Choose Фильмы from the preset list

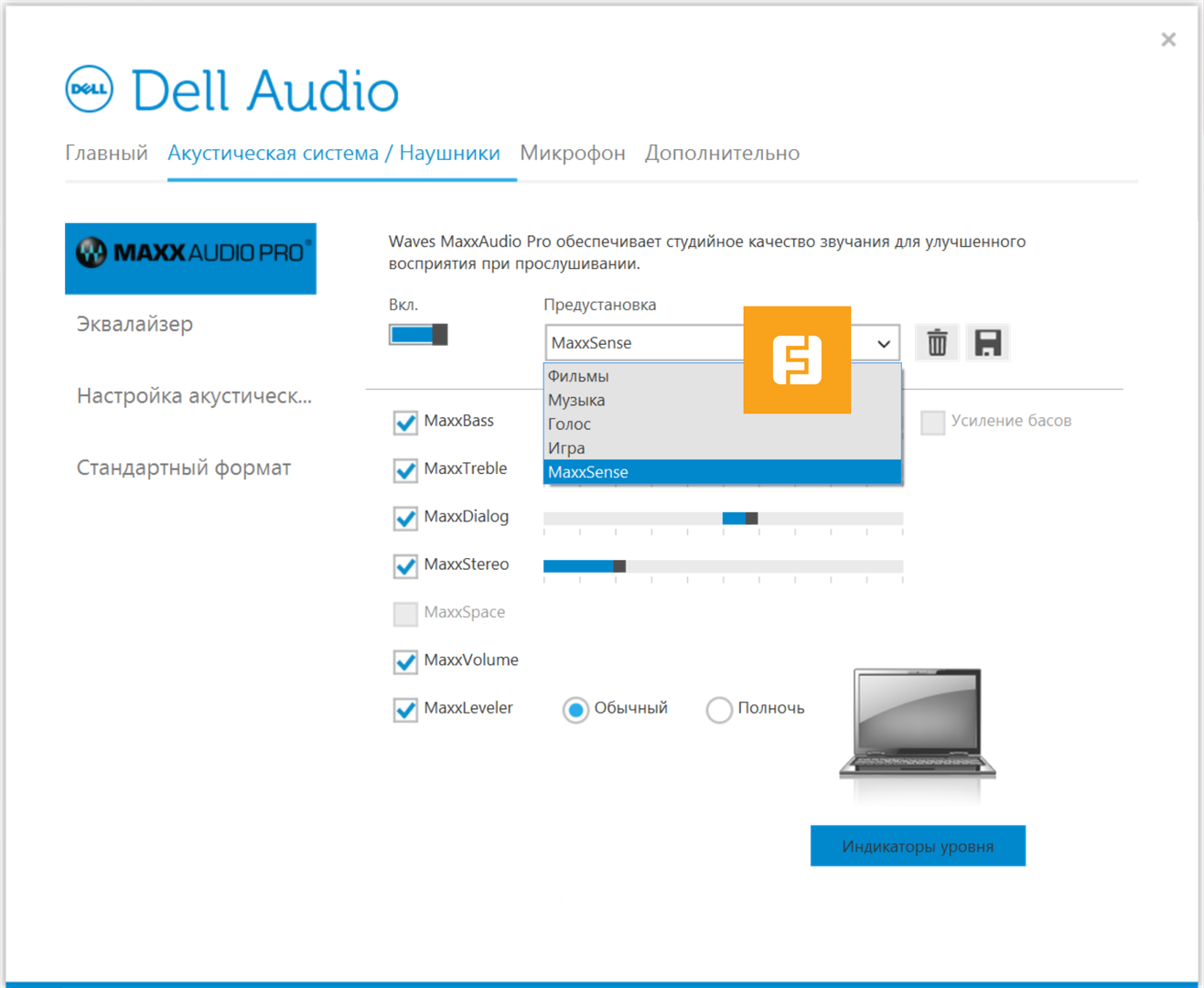[x=578, y=376]
